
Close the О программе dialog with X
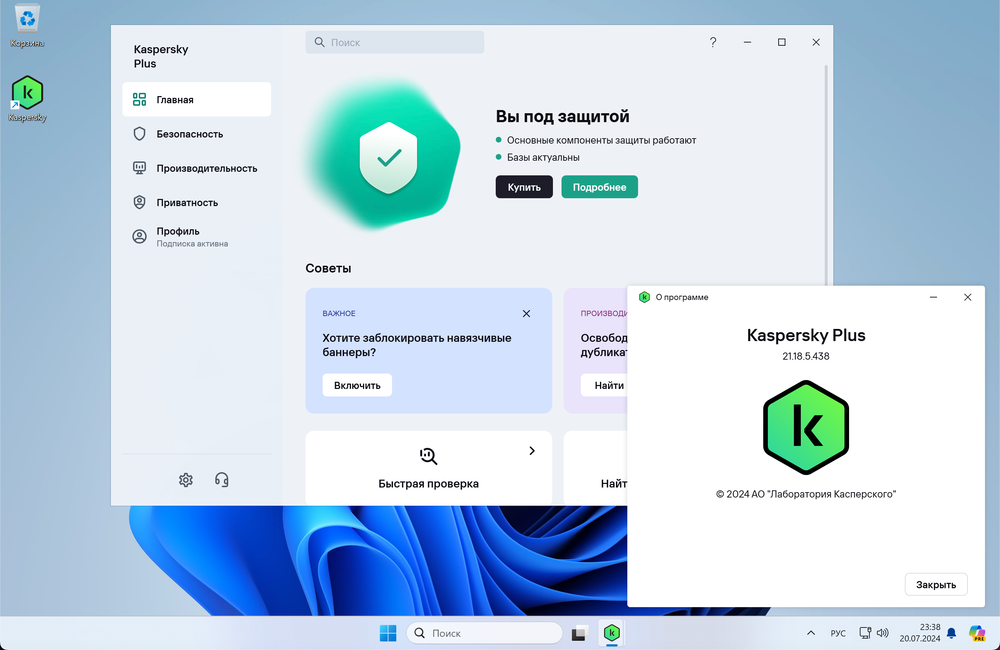pos(967,297)
